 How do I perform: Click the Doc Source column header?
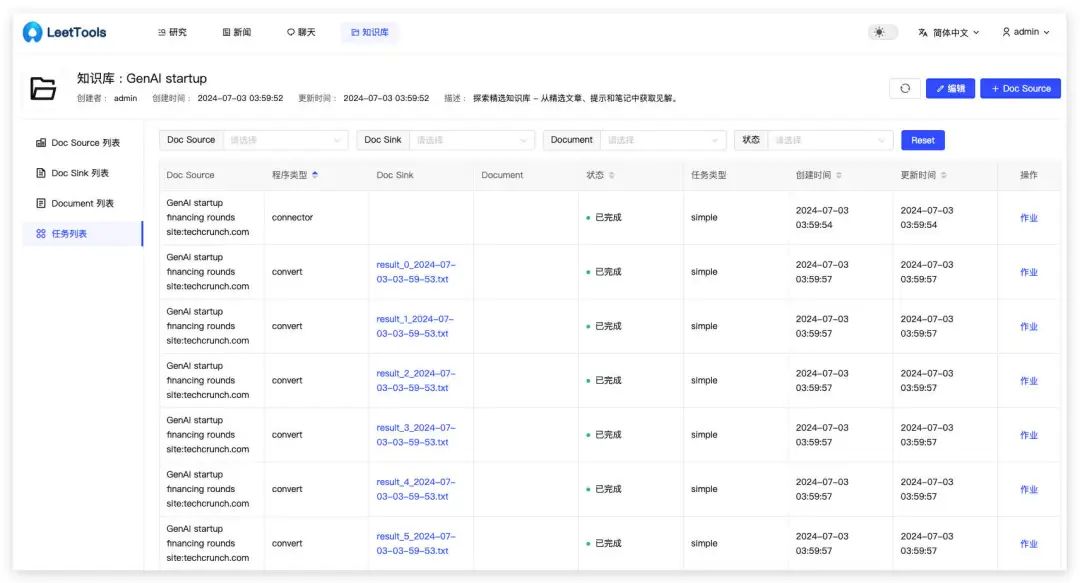pyautogui.click(x=190, y=175)
